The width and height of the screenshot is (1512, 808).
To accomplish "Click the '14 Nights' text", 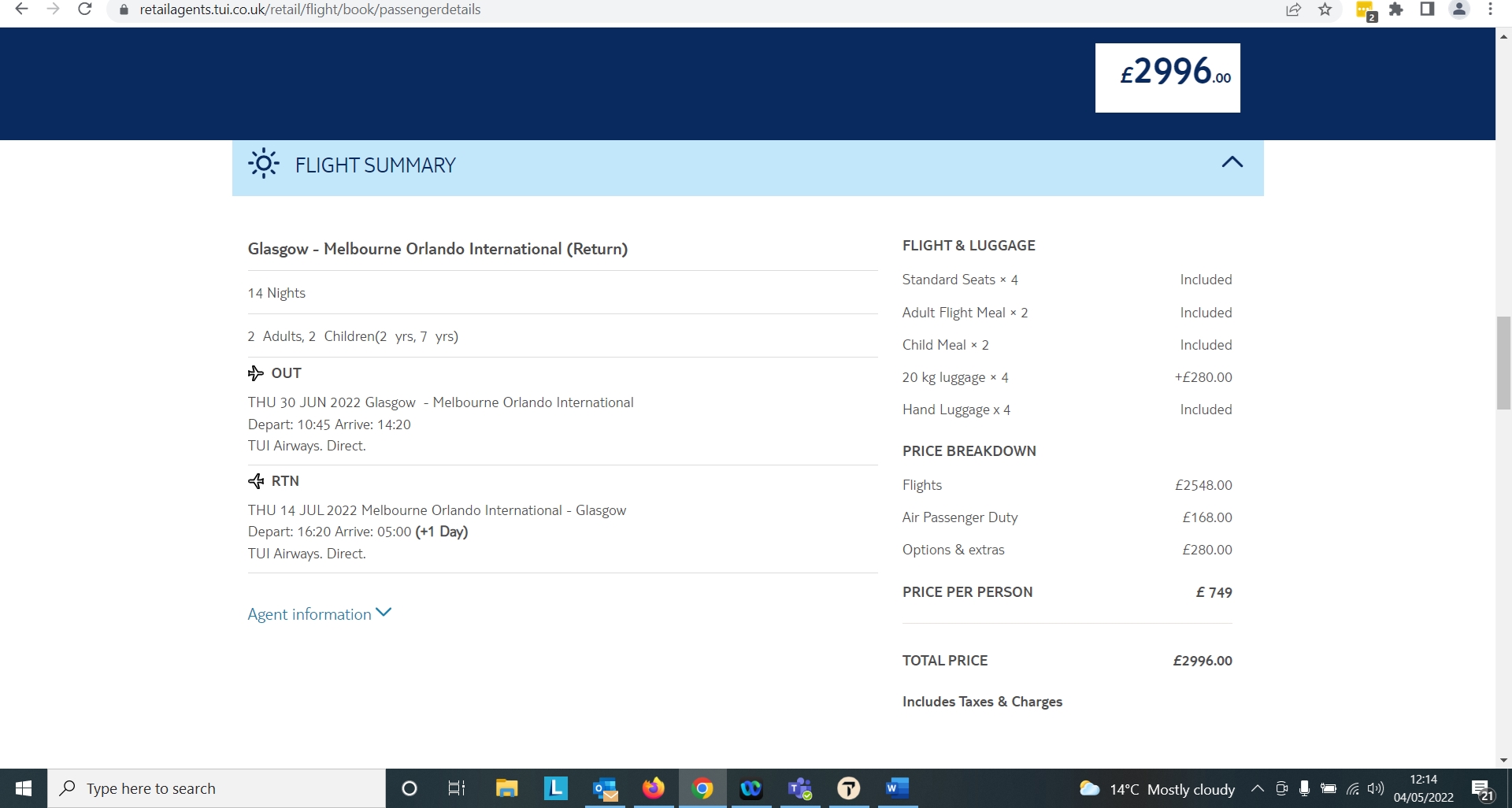I will 276,293.
